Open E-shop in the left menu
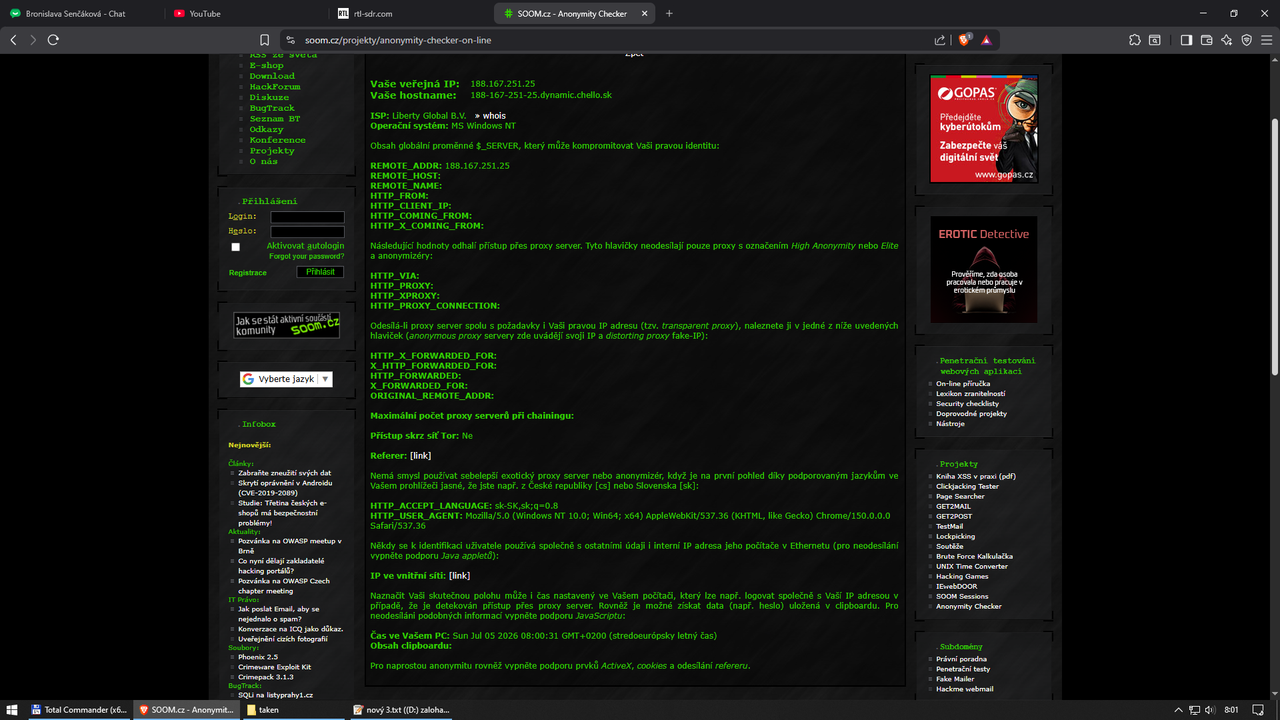This screenshot has width=1280, height=720. (266, 65)
